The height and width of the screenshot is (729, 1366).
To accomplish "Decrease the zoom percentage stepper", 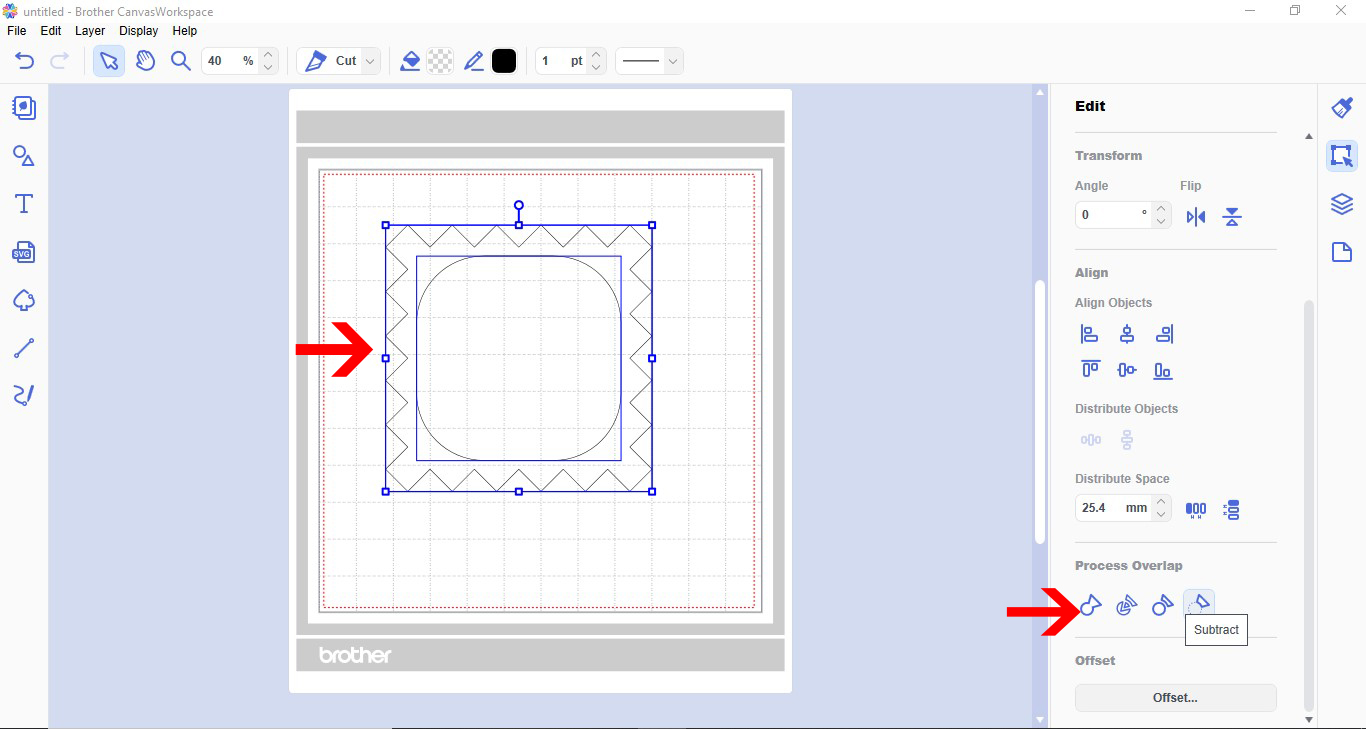I will 268,67.
